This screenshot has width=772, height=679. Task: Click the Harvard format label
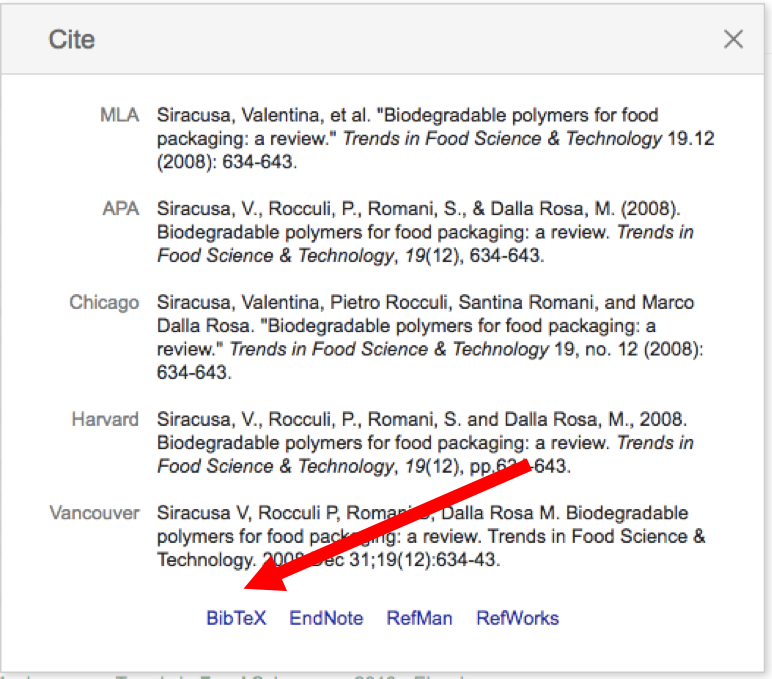(105, 419)
